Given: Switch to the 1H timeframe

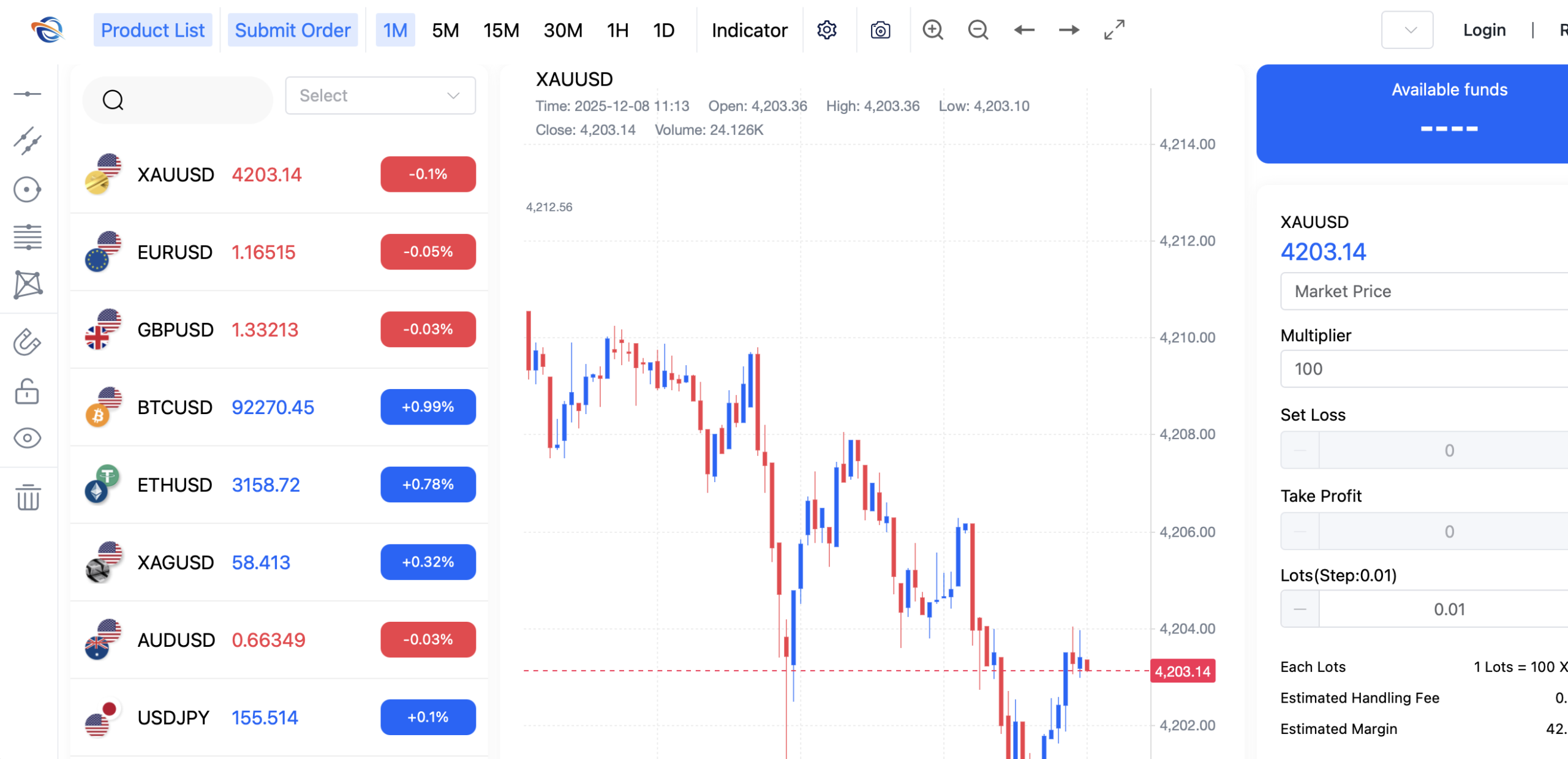Looking at the screenshot, I should pos(617,29).
